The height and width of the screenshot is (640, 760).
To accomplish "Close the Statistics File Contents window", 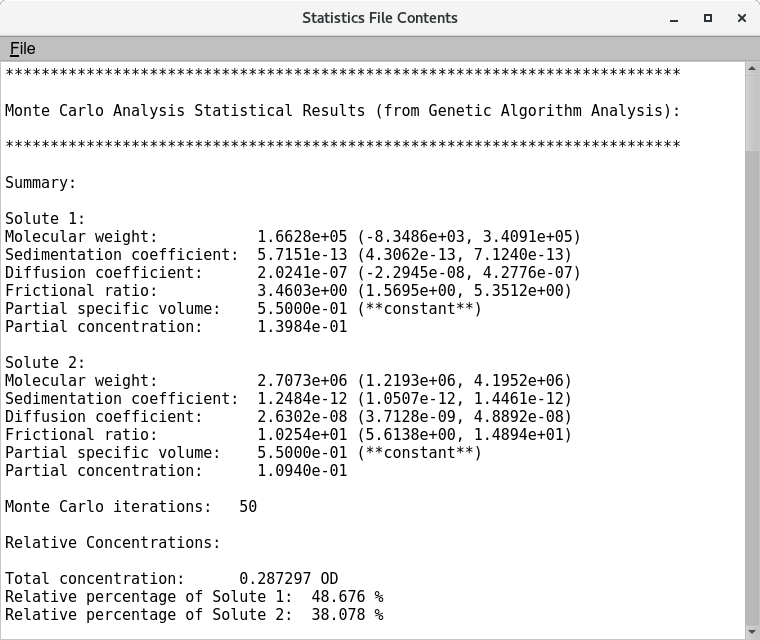I will (x=741, y=18).
